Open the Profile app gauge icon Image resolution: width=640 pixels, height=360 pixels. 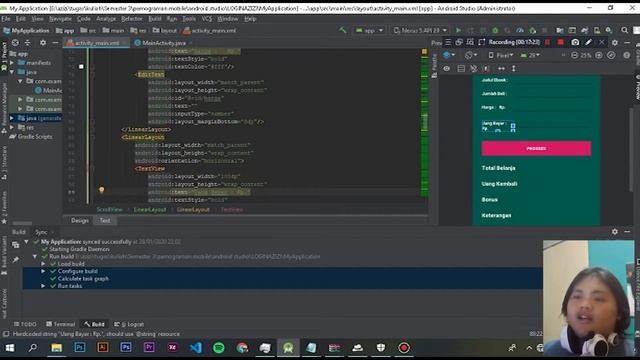point(520,30)
